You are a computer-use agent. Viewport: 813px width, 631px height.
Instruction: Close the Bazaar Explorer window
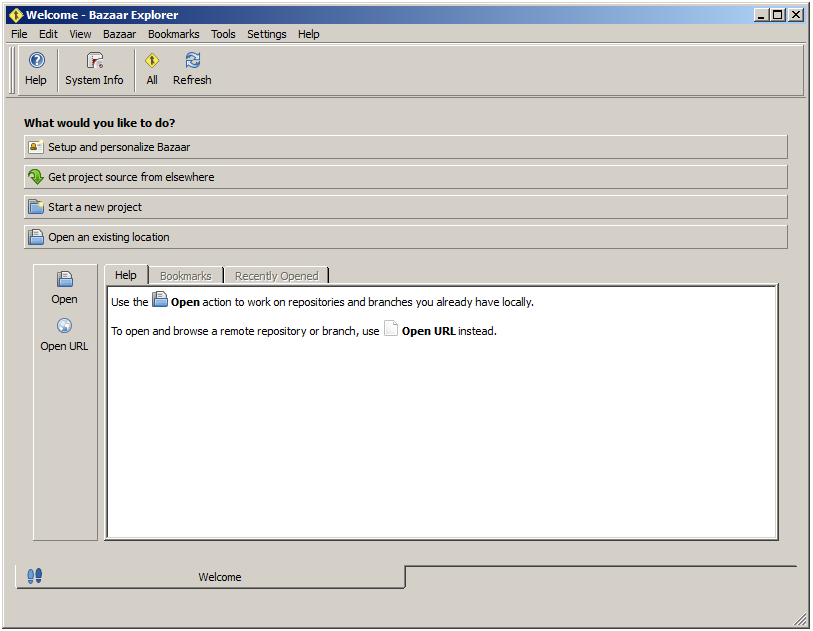tap(796, 15)
